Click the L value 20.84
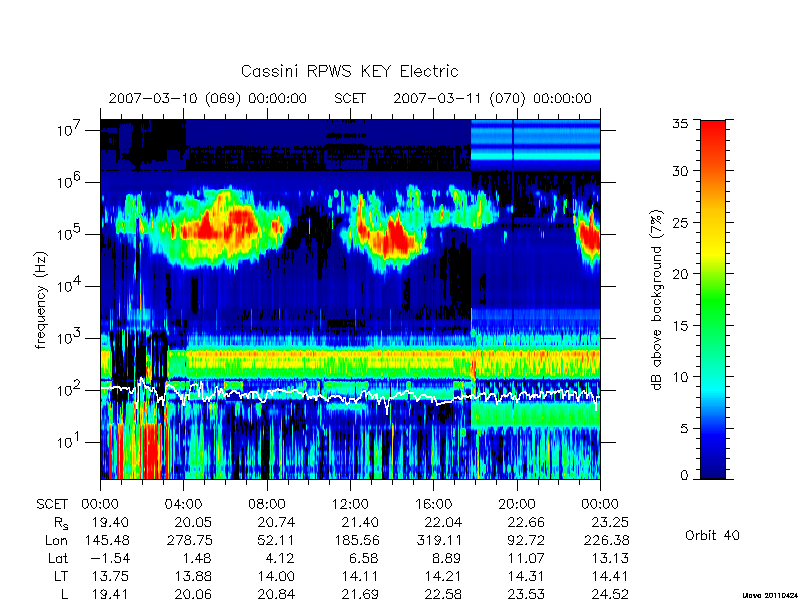800x600 pixels. pyautogui.click(x=276, y=594)
